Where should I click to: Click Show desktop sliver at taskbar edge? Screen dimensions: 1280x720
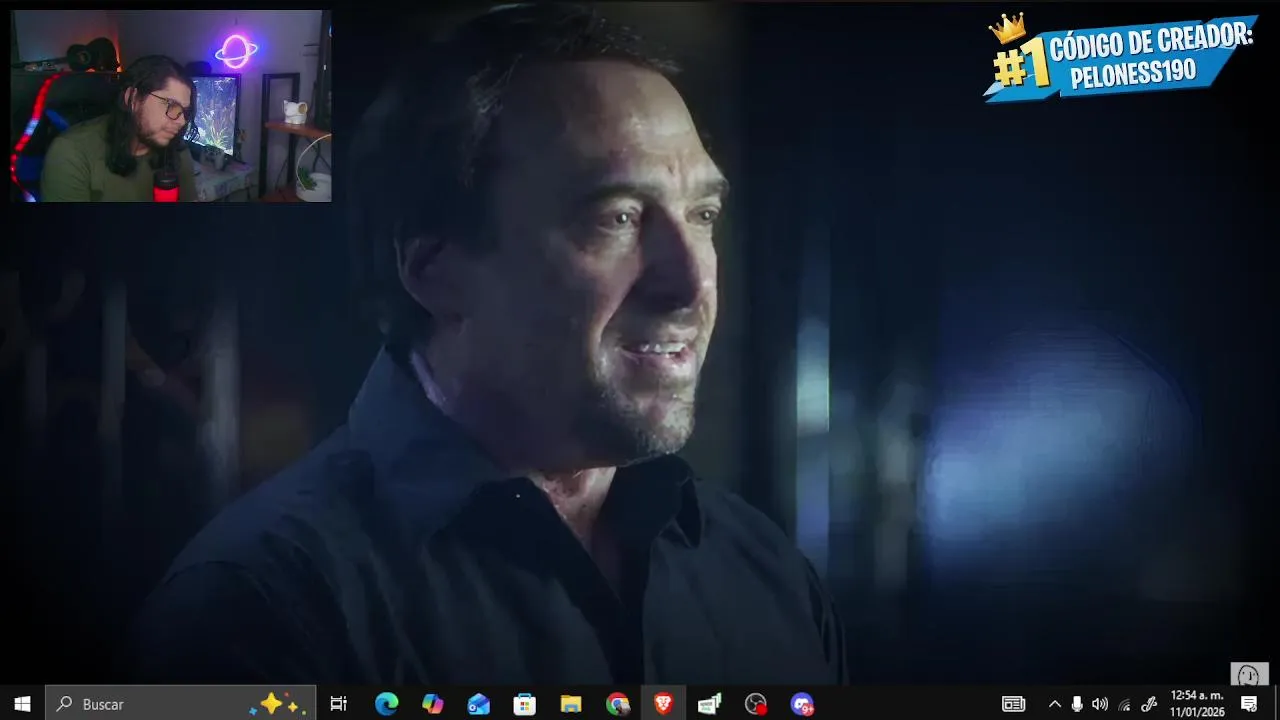pos(1277,704)
